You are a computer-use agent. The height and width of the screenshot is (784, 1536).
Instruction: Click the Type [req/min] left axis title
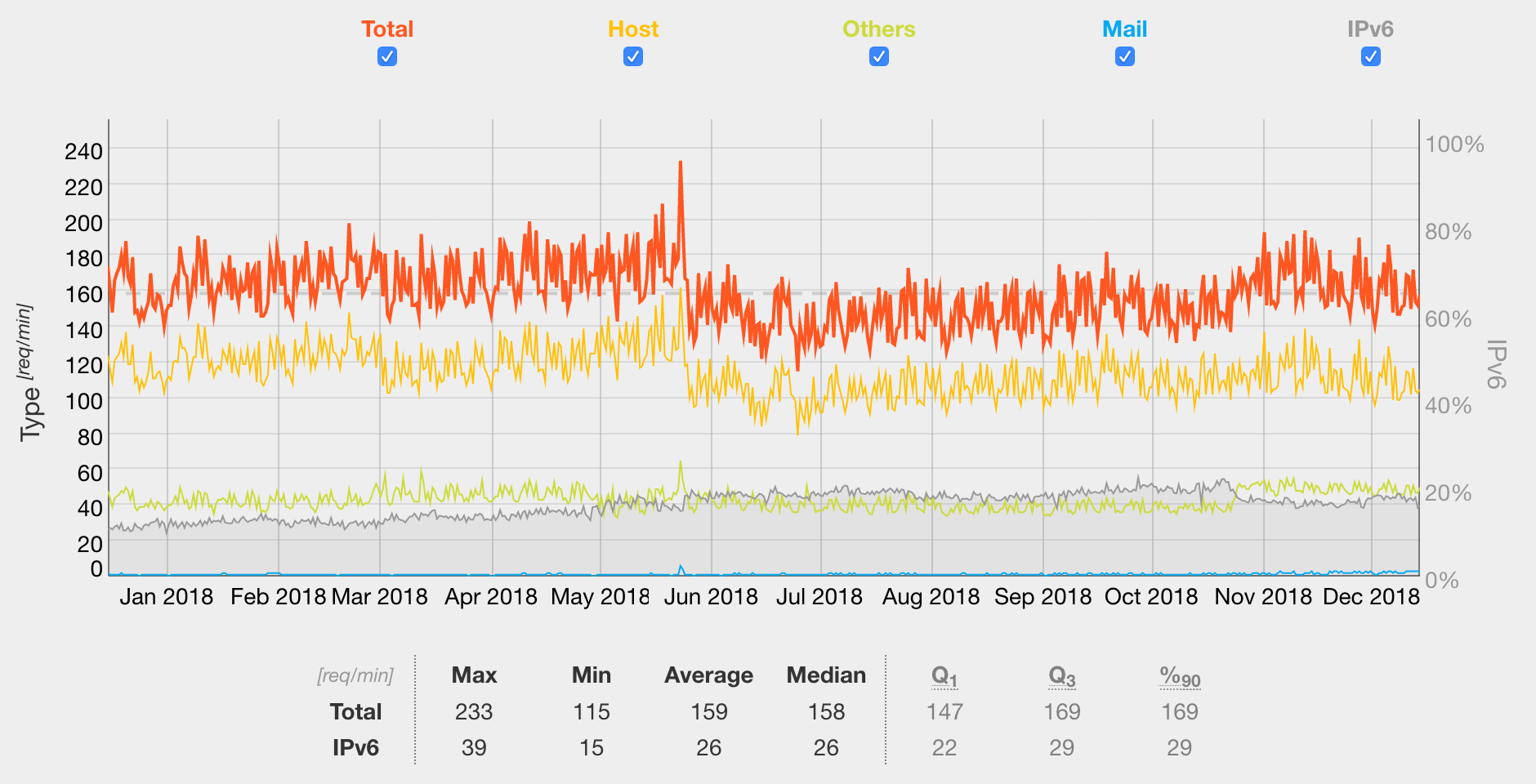(x=29, y=373)
